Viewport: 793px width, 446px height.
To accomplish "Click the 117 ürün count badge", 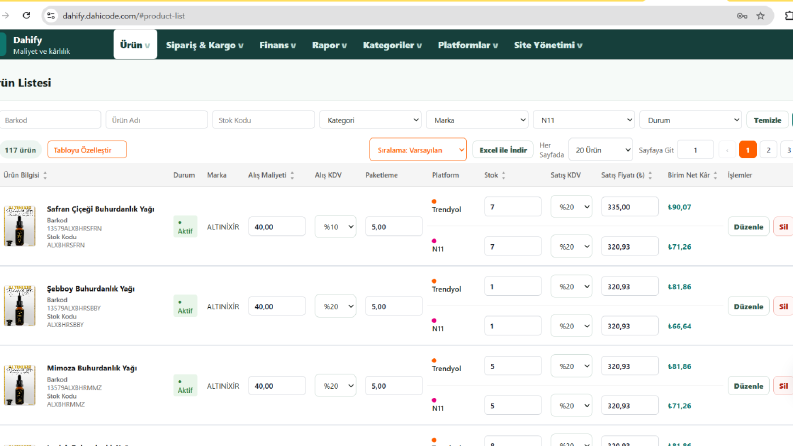I will click(20, 150).
